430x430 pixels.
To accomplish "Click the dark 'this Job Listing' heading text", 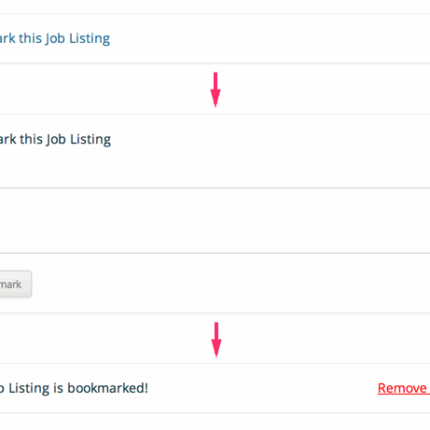I will pos(55,139).
